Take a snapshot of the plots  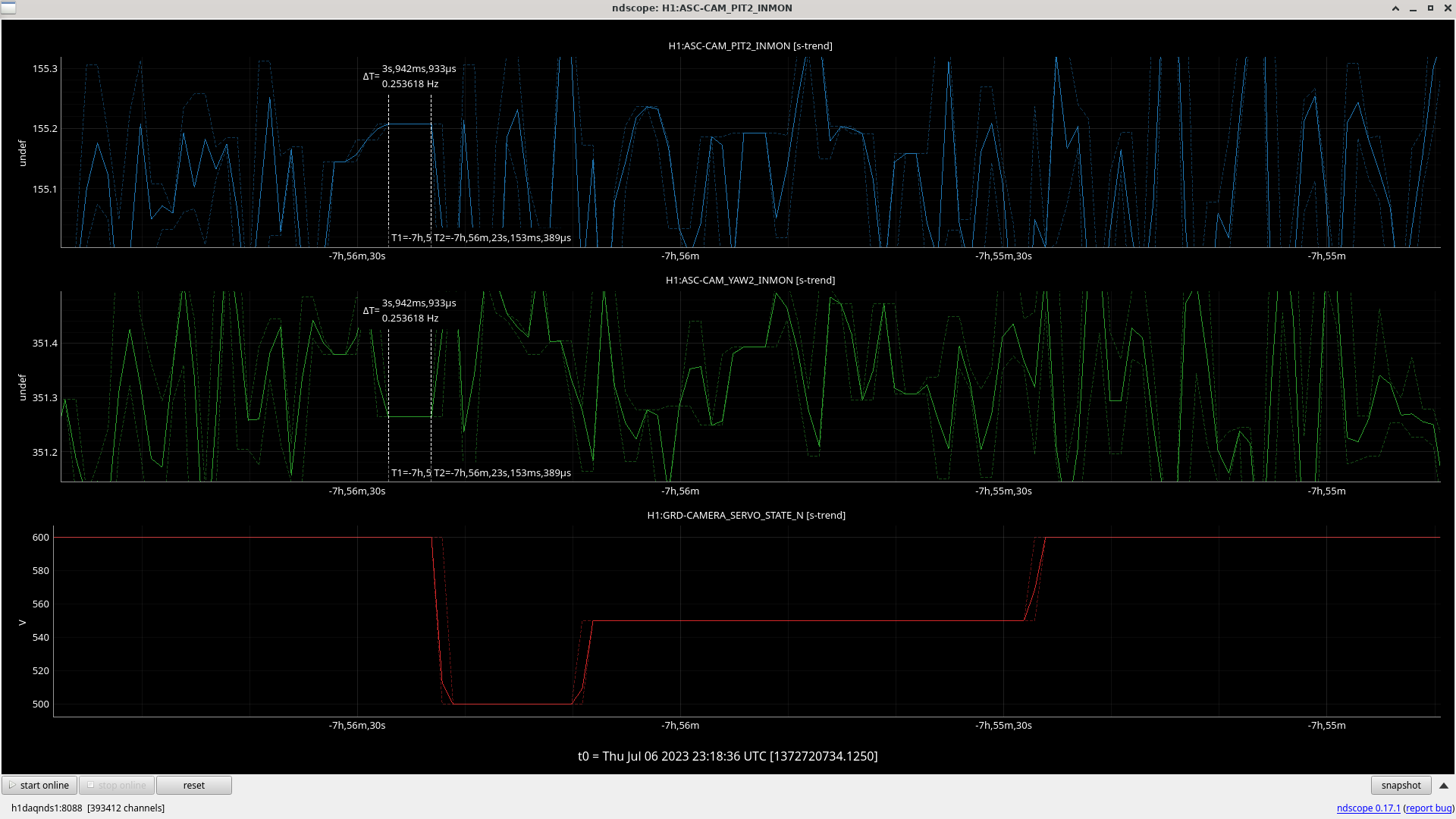tap(1400, 786)
